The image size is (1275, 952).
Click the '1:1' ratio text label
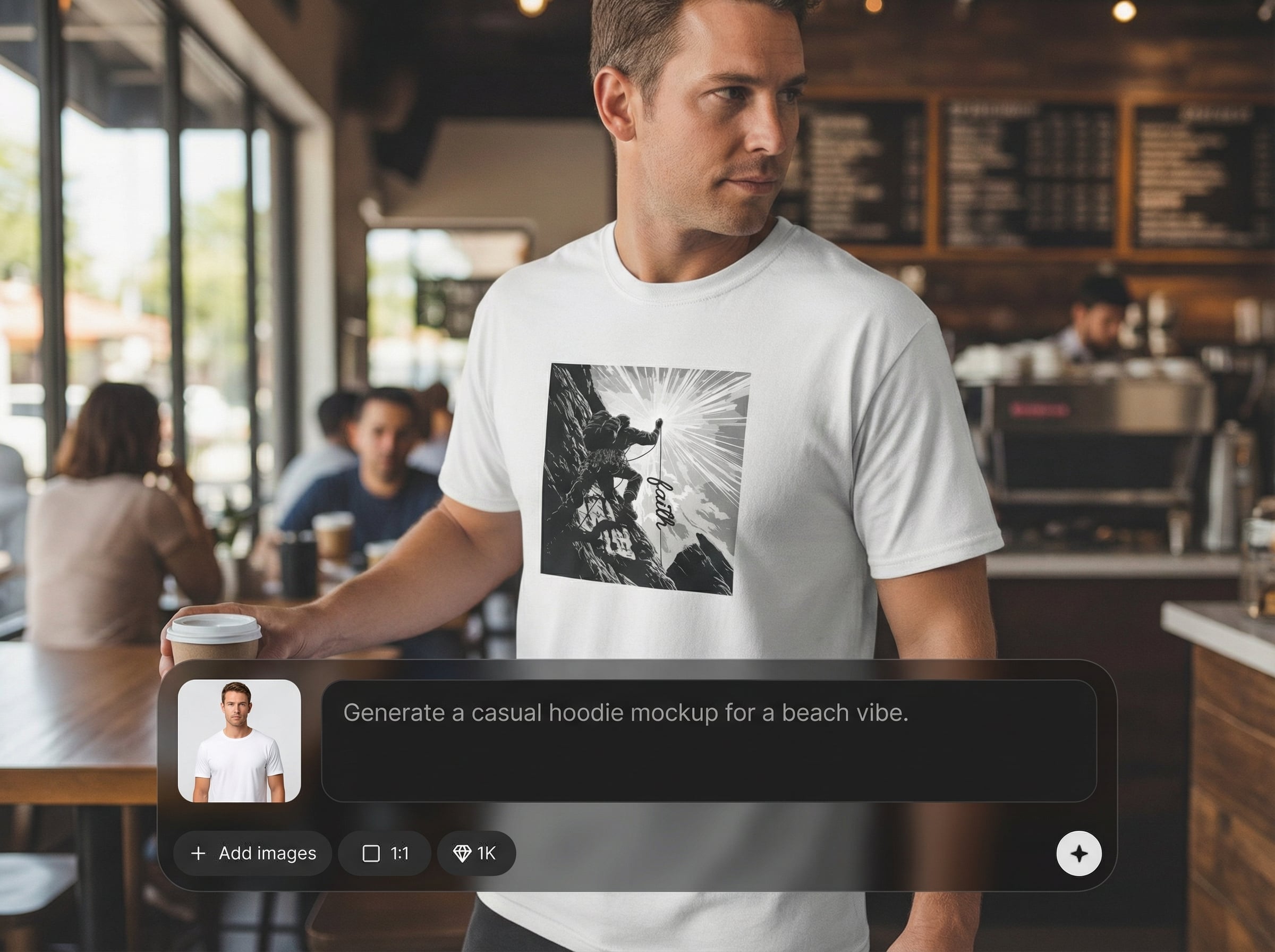pyautogui.click(x=399, y=854)
